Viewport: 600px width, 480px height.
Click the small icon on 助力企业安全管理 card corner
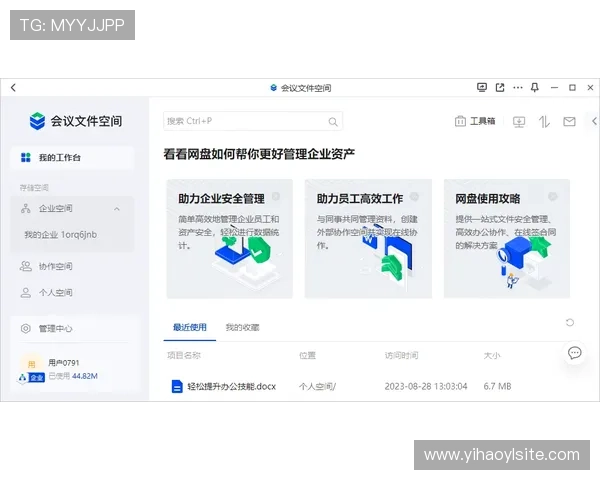[x=276, y=196]
